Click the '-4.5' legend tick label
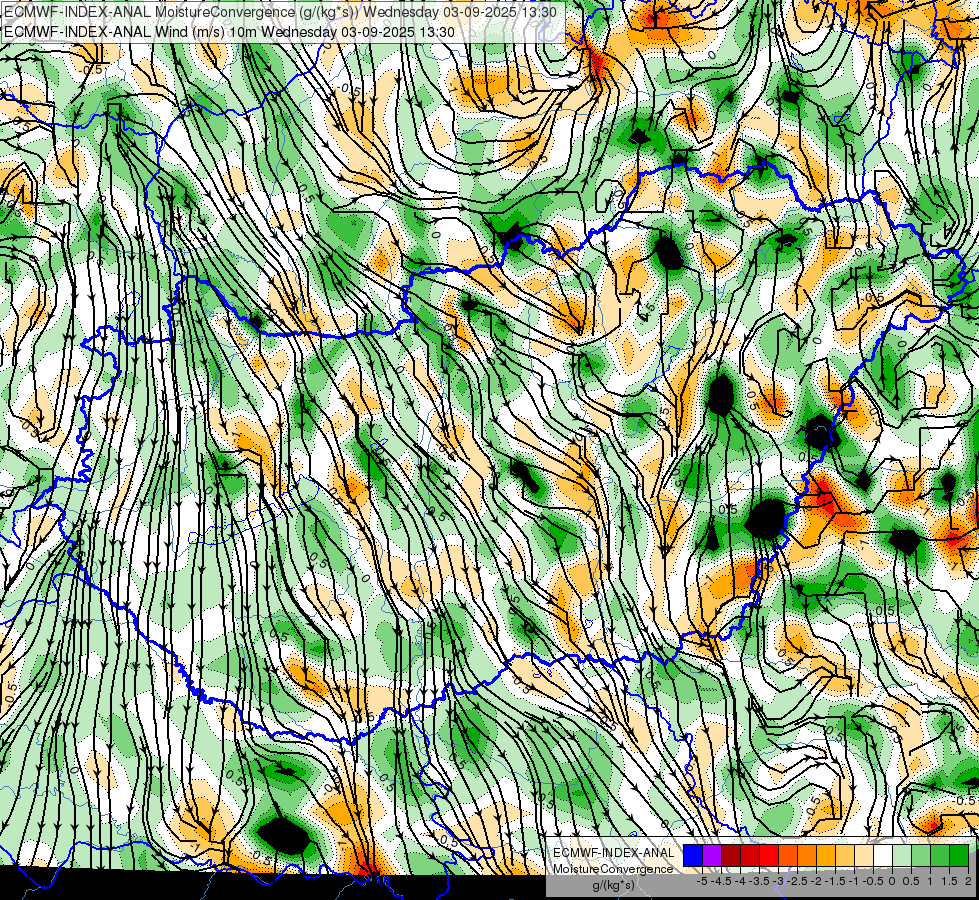This screenshot has width=979, height=900. (x=722, y=881)
